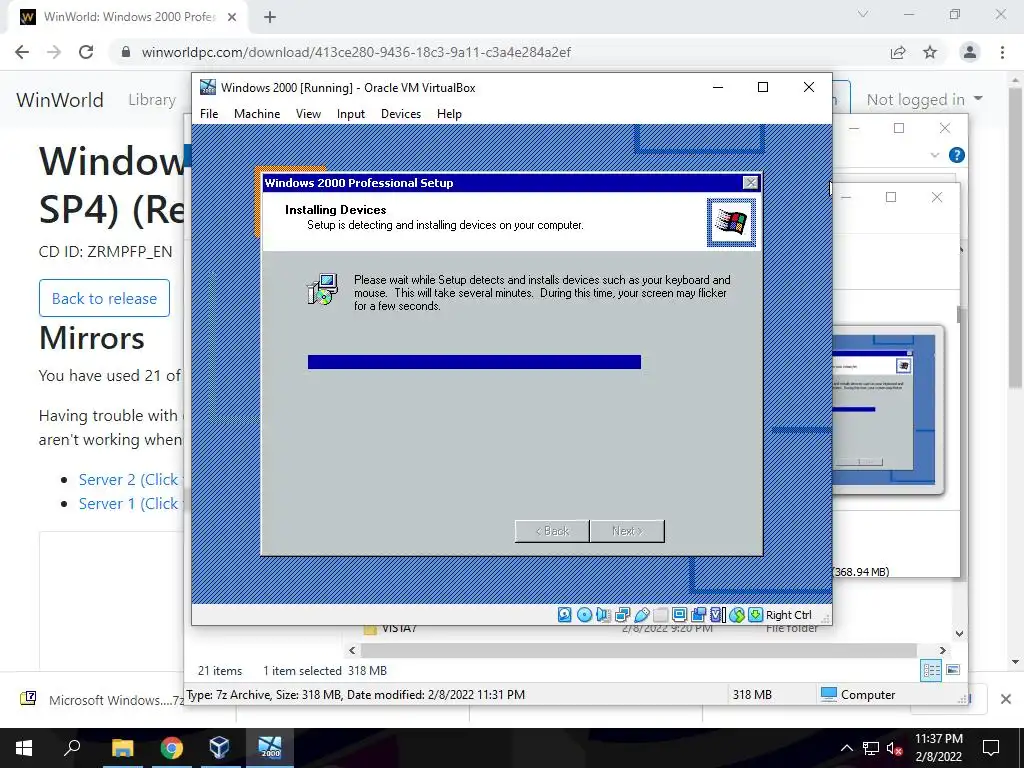Screen dimensions: 1024x768
Task: Click Explorer horizontal scrollbar right arrow
Action: click(x=942, y=650)
